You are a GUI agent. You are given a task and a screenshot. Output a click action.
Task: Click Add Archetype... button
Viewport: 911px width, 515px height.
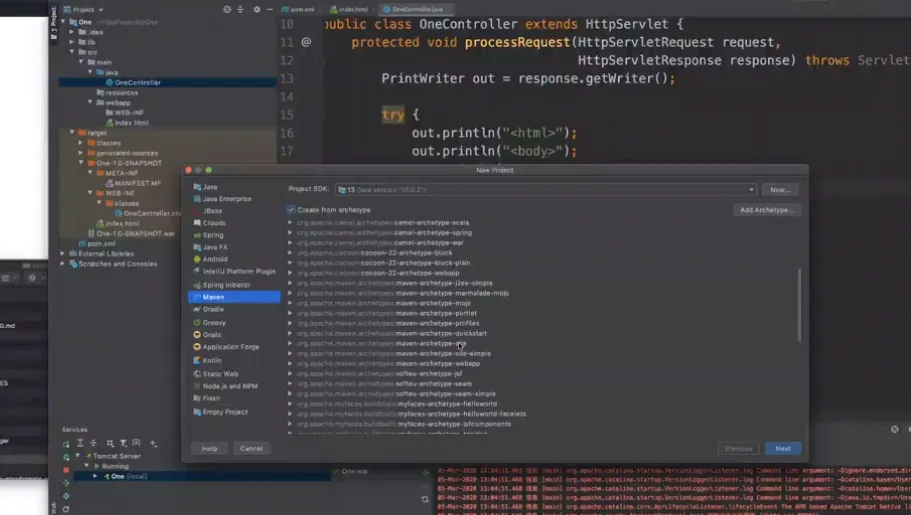pos(766,210)
